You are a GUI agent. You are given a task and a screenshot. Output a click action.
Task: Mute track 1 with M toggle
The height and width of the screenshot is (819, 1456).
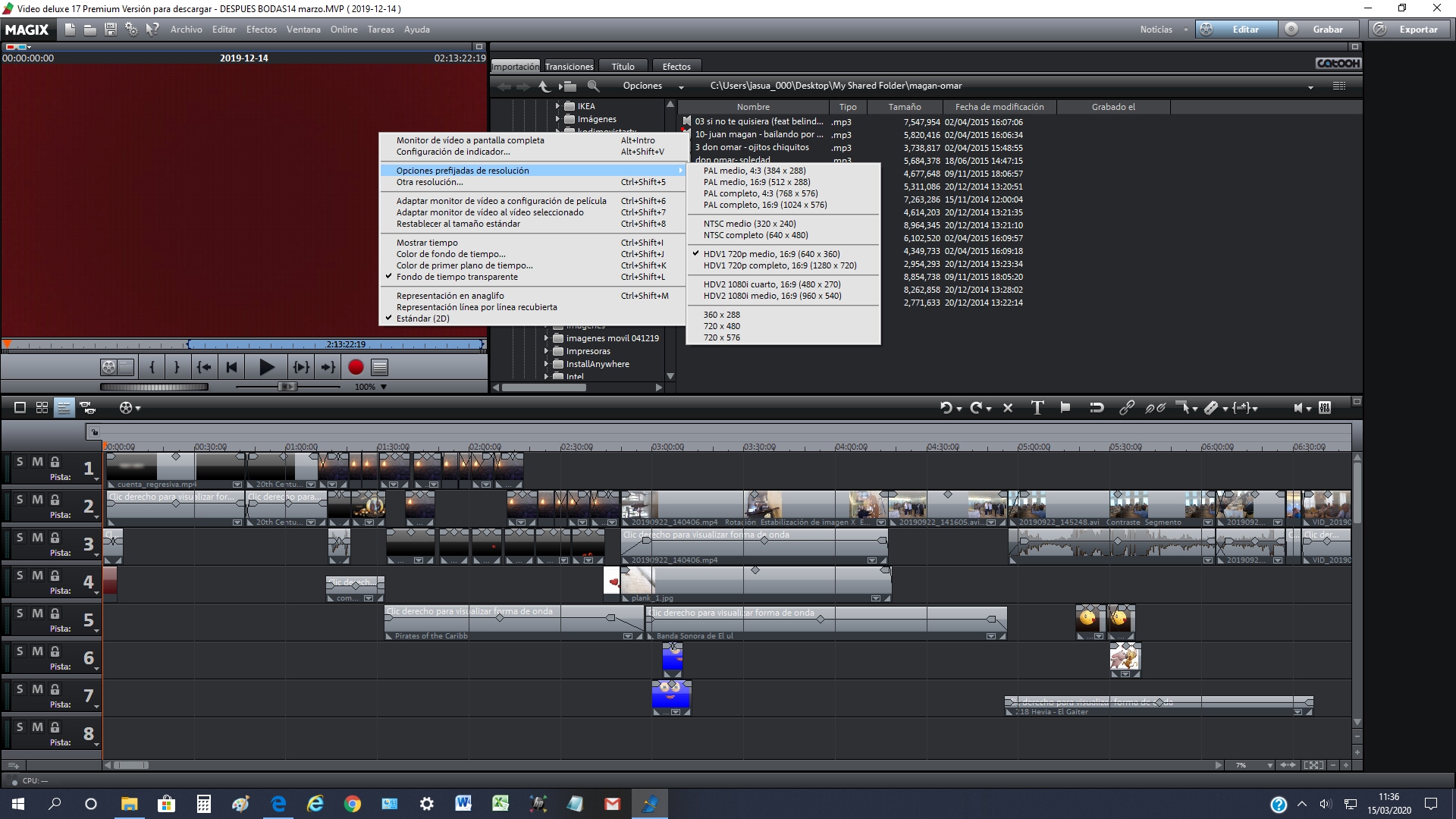(x=37, y=462)
